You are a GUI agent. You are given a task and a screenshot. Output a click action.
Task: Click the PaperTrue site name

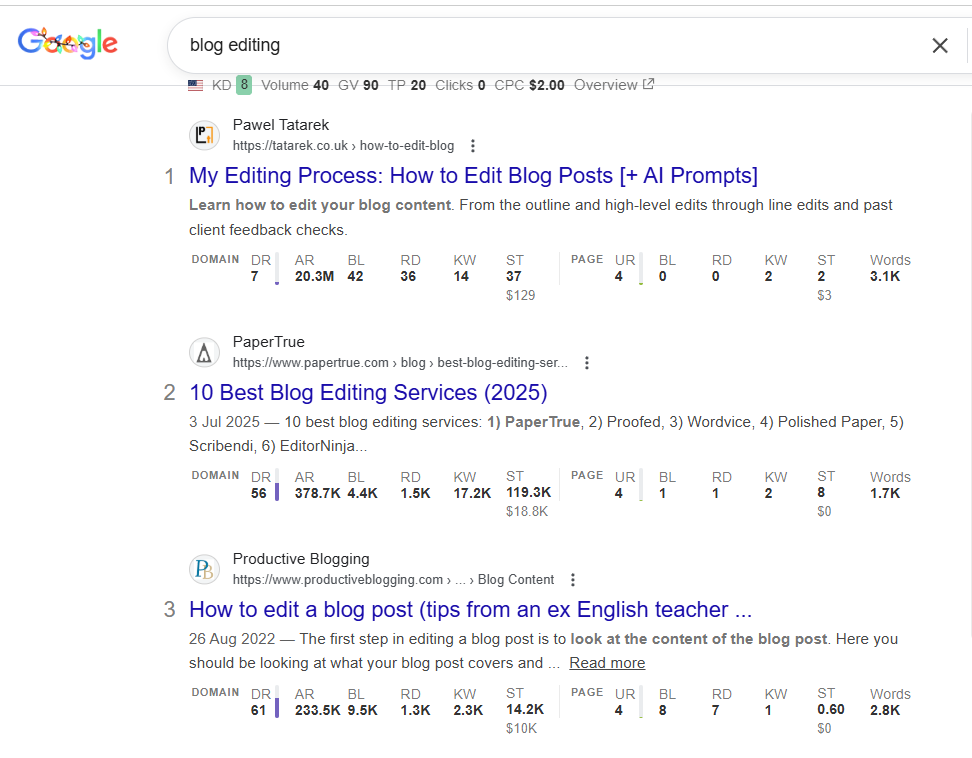(268, 342)
